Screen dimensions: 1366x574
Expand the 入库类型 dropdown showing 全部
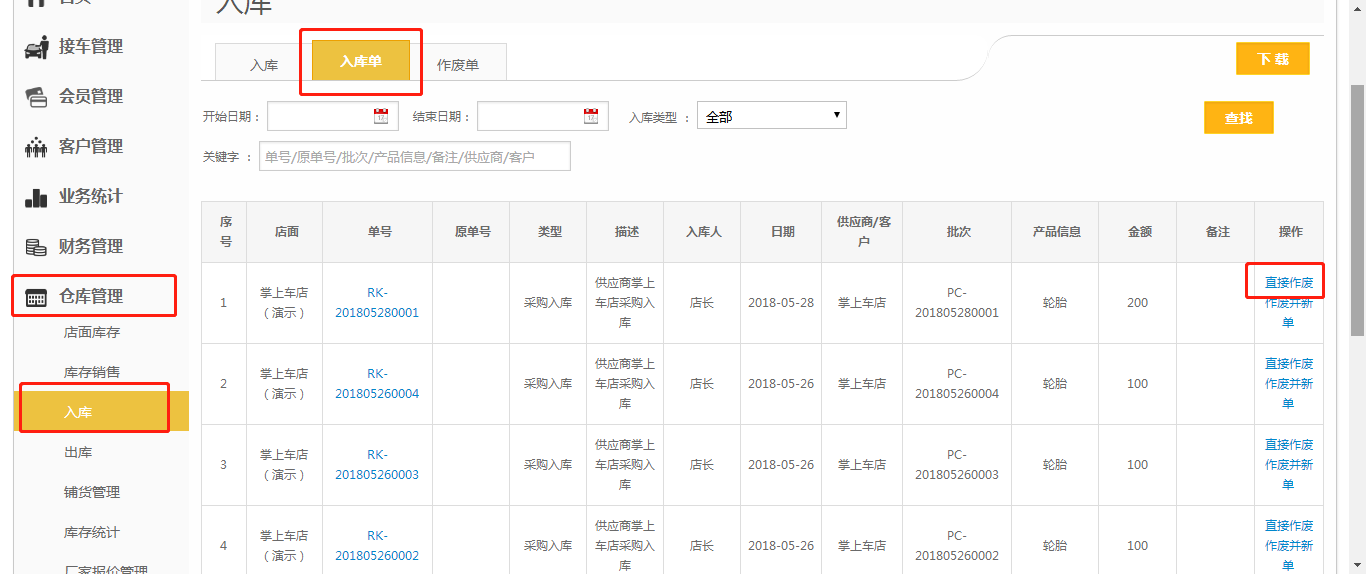tap(771, 116)
